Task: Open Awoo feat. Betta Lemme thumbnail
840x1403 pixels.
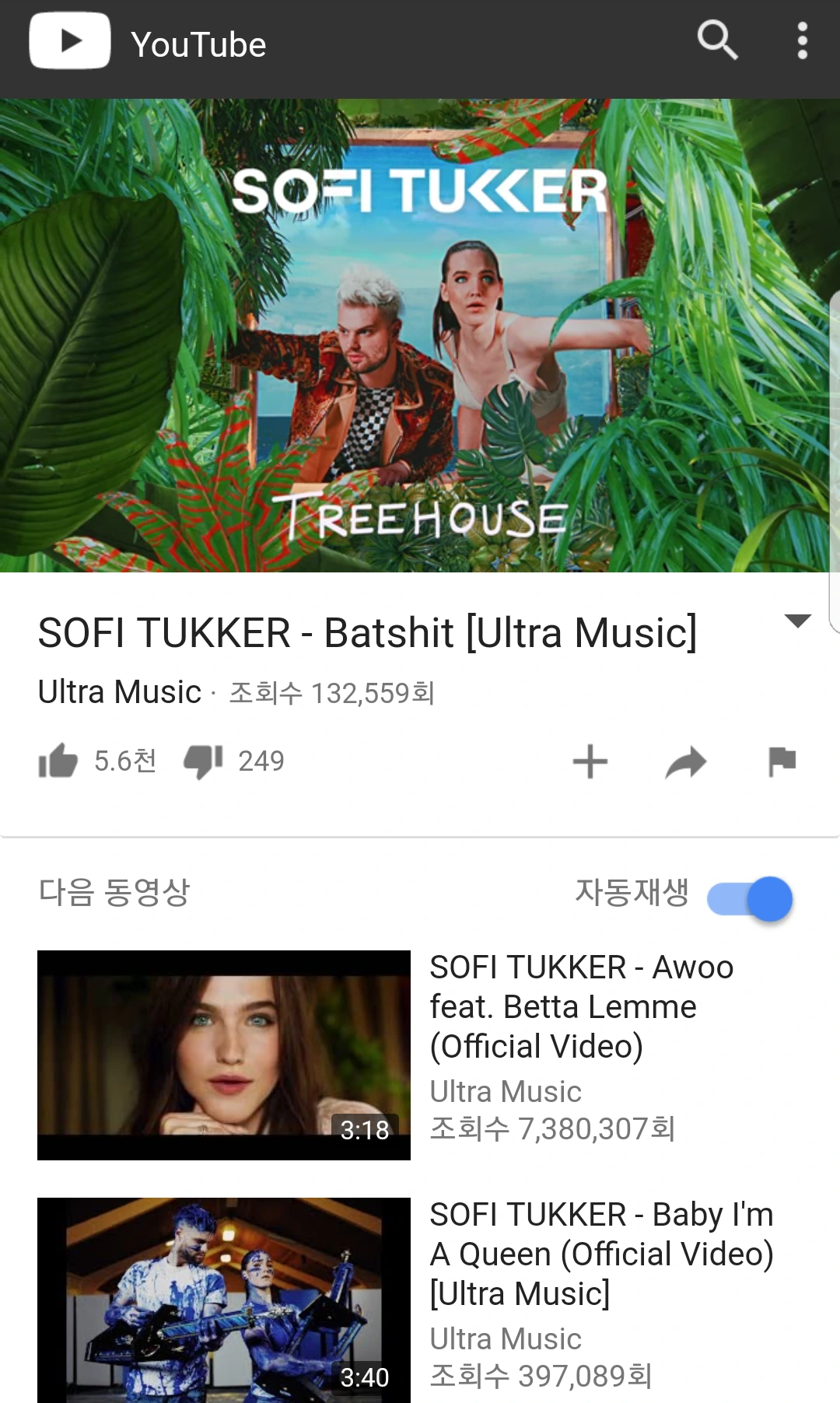Action: point(224,1055)
